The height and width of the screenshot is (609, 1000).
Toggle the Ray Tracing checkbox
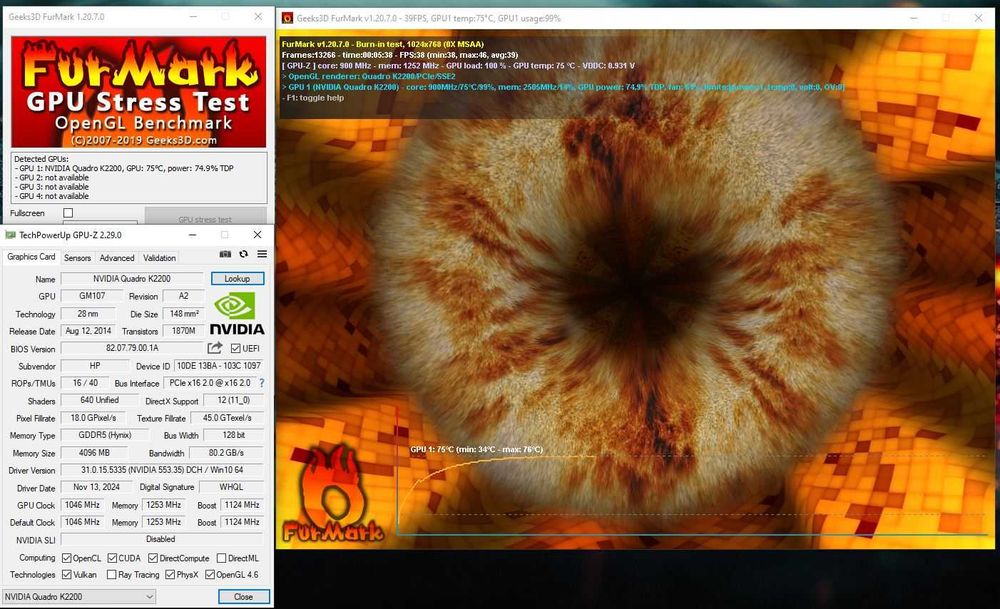coord(112,575)
